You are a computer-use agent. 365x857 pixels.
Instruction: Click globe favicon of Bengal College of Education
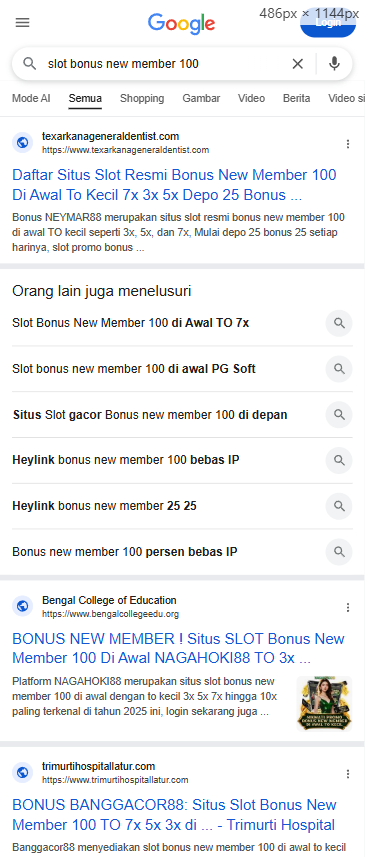coord(22,607)
